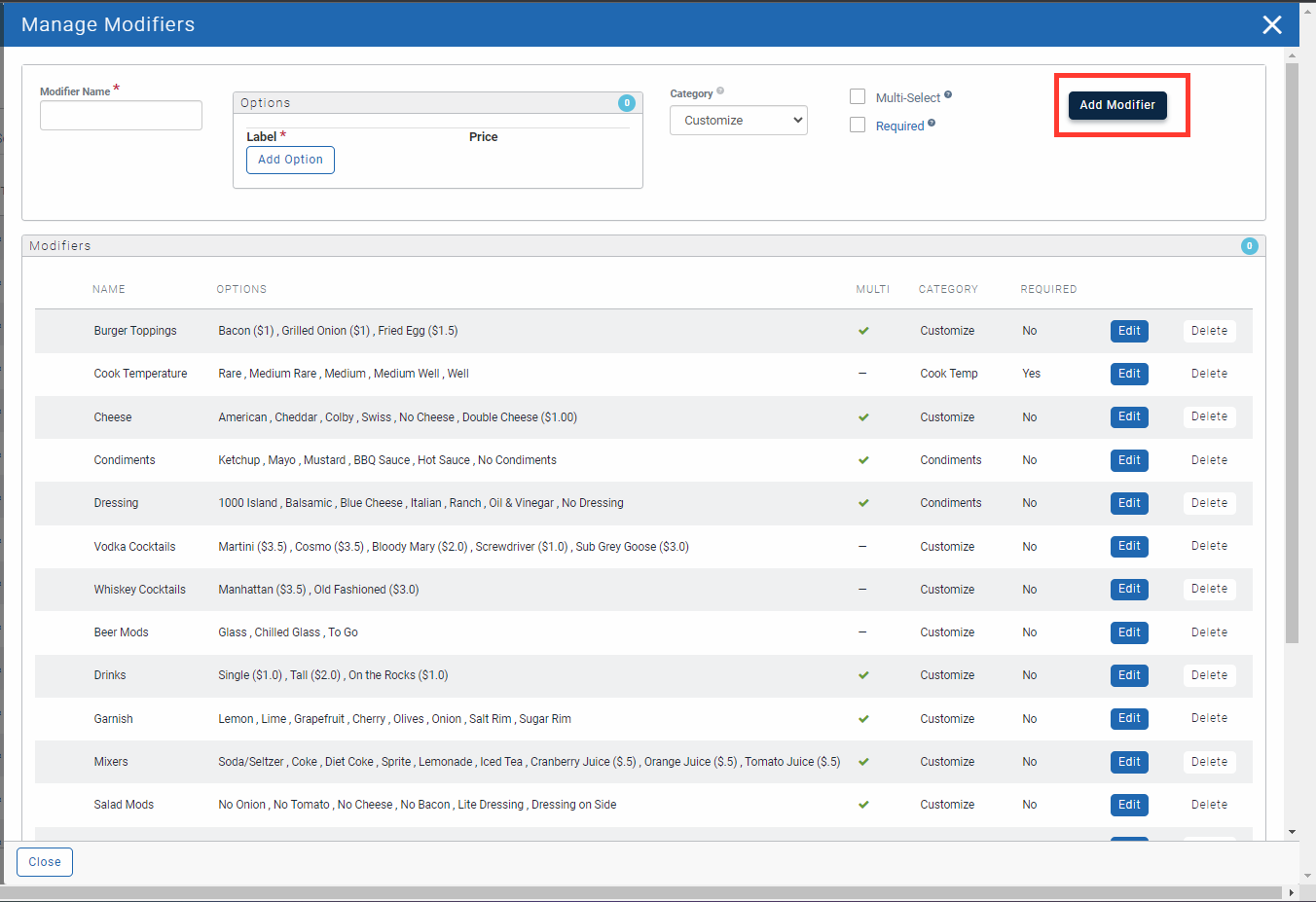Click the Add Option button
Image resolution: width=1316 pixels, height=902 pixels.
(x=290, y=160)
